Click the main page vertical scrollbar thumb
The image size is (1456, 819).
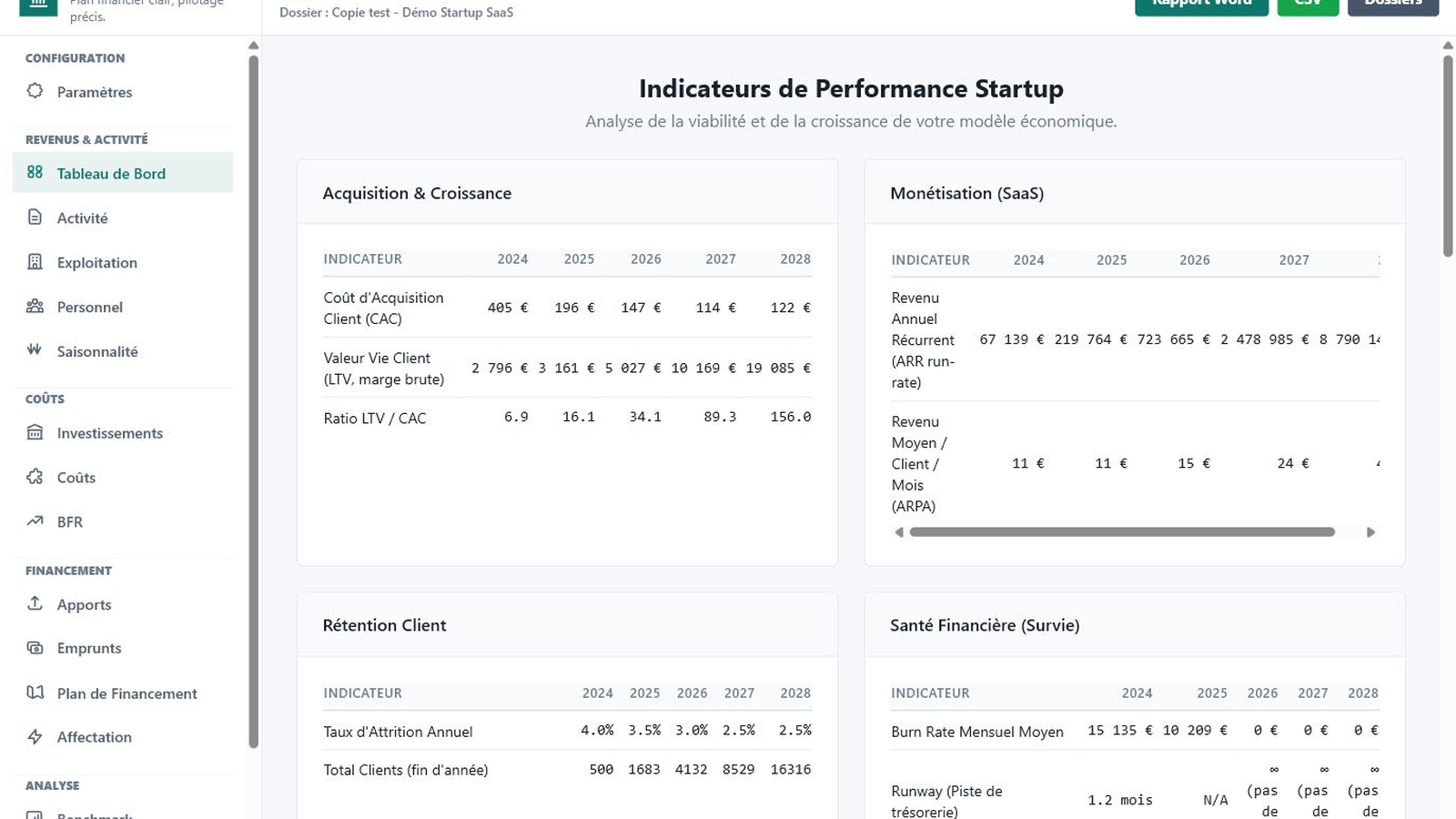pyautogui.click(x=1448, y=157)
